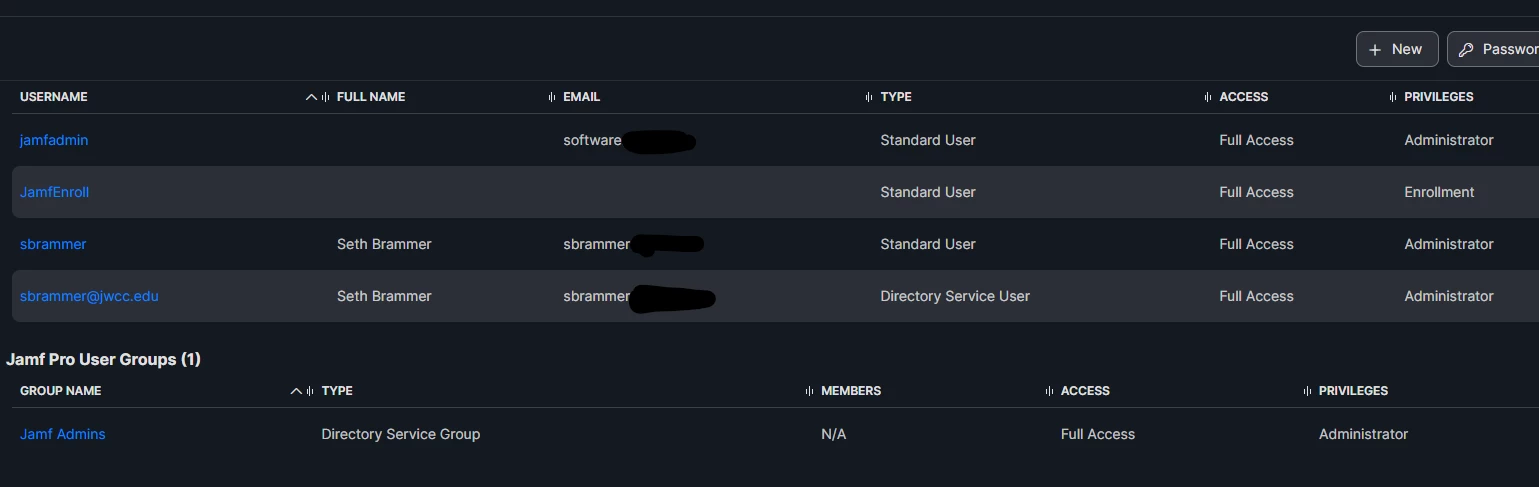Click Administrator privileges for sbrammer
This screenshot has height=487, width=1539.
1449,244
